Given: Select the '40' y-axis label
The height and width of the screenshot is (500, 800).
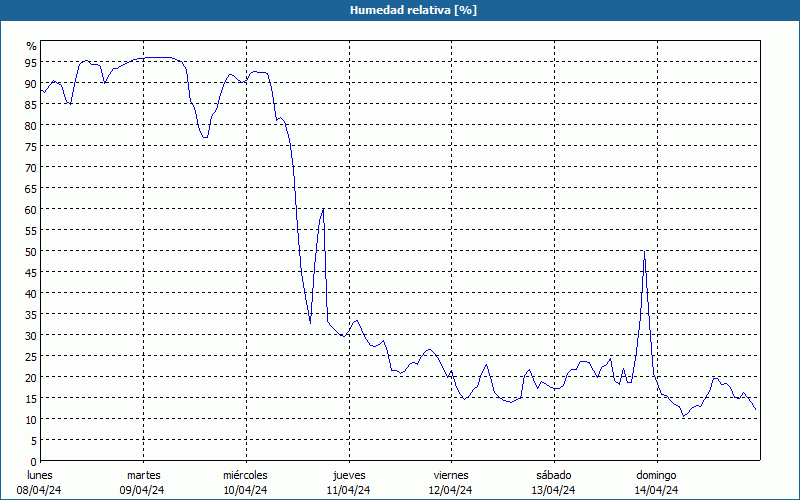Looking at the screenshot, I should click(x=31, y=293).
